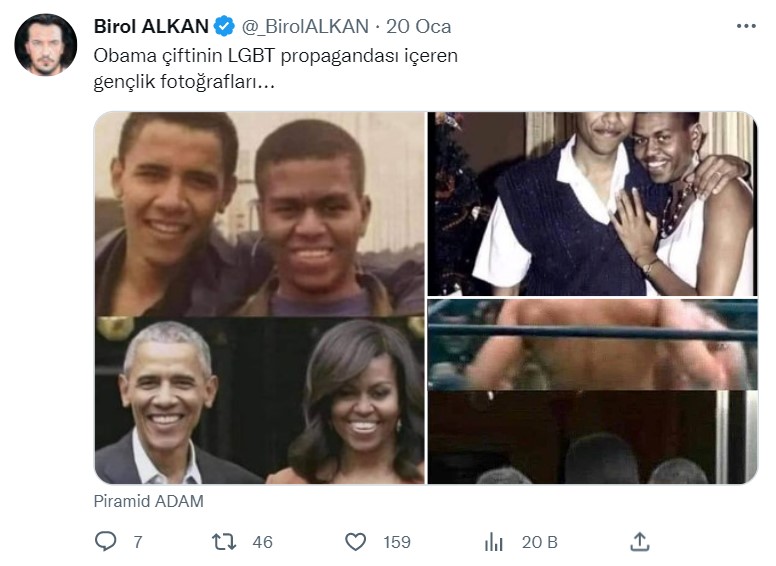Image resolution: width=776 pixels, height=566 pixels.
Task: Retweet this post using the retweet icon
Action: 224,541
